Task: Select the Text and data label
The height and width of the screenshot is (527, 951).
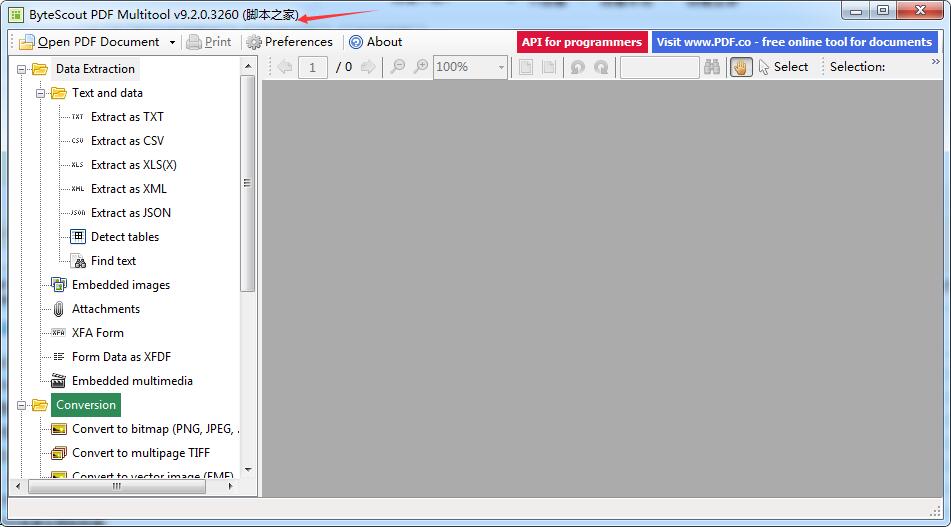Action: (107, 93)
